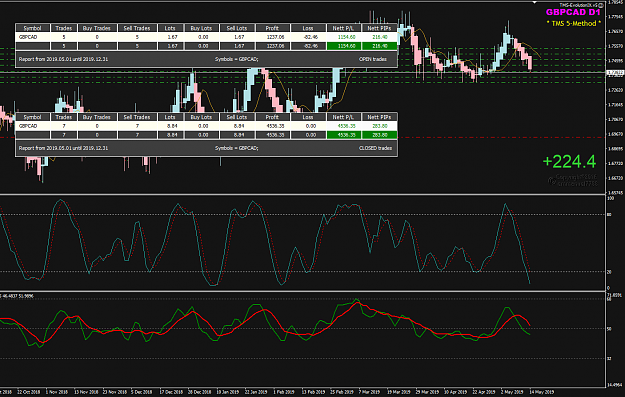Viewport: 625px width, 397px height.
Task: Click the '* TMS 5-Method *' label
Action: (x=574, y=24)
